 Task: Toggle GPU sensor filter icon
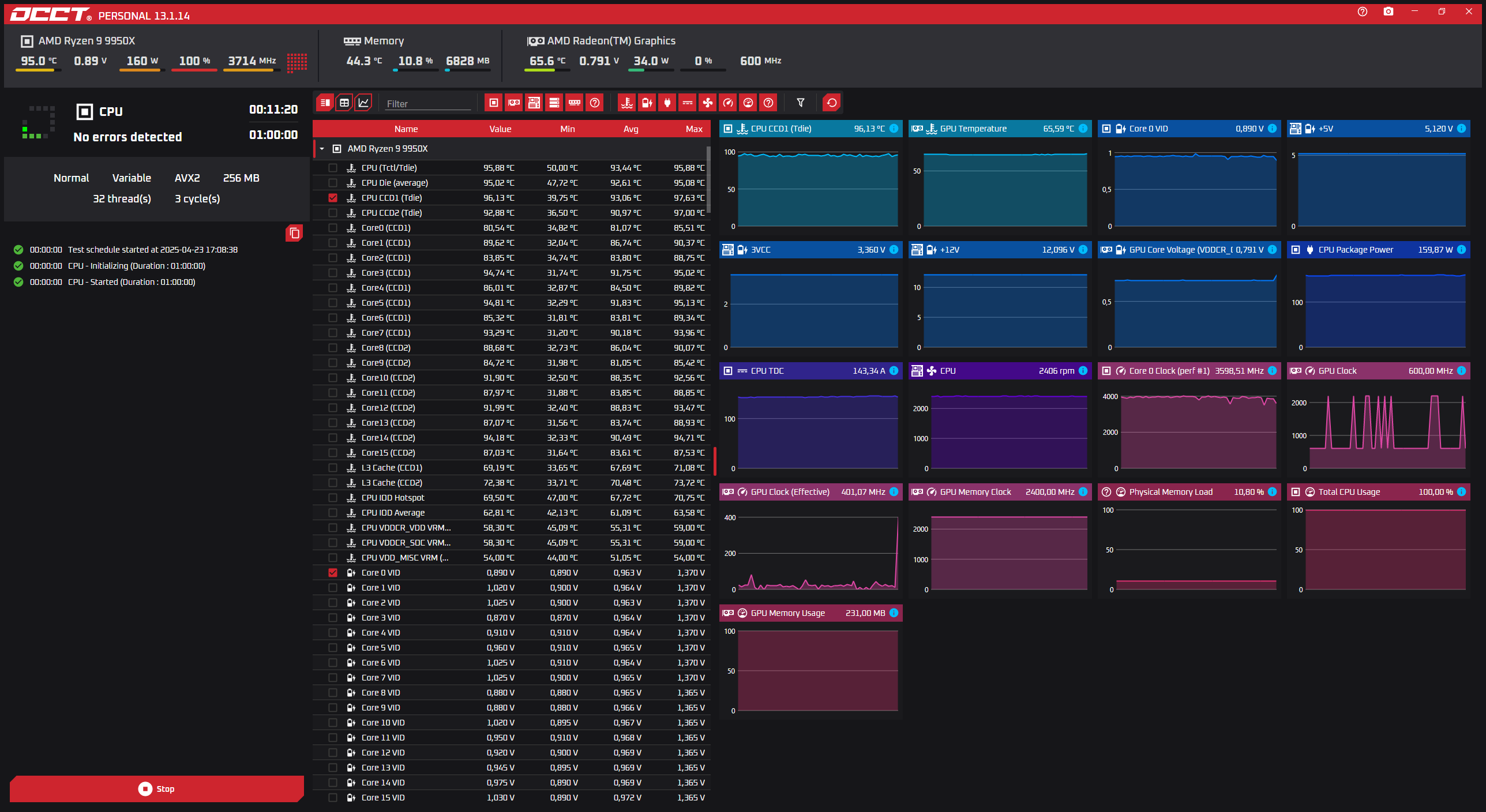(x=514, y=103)
